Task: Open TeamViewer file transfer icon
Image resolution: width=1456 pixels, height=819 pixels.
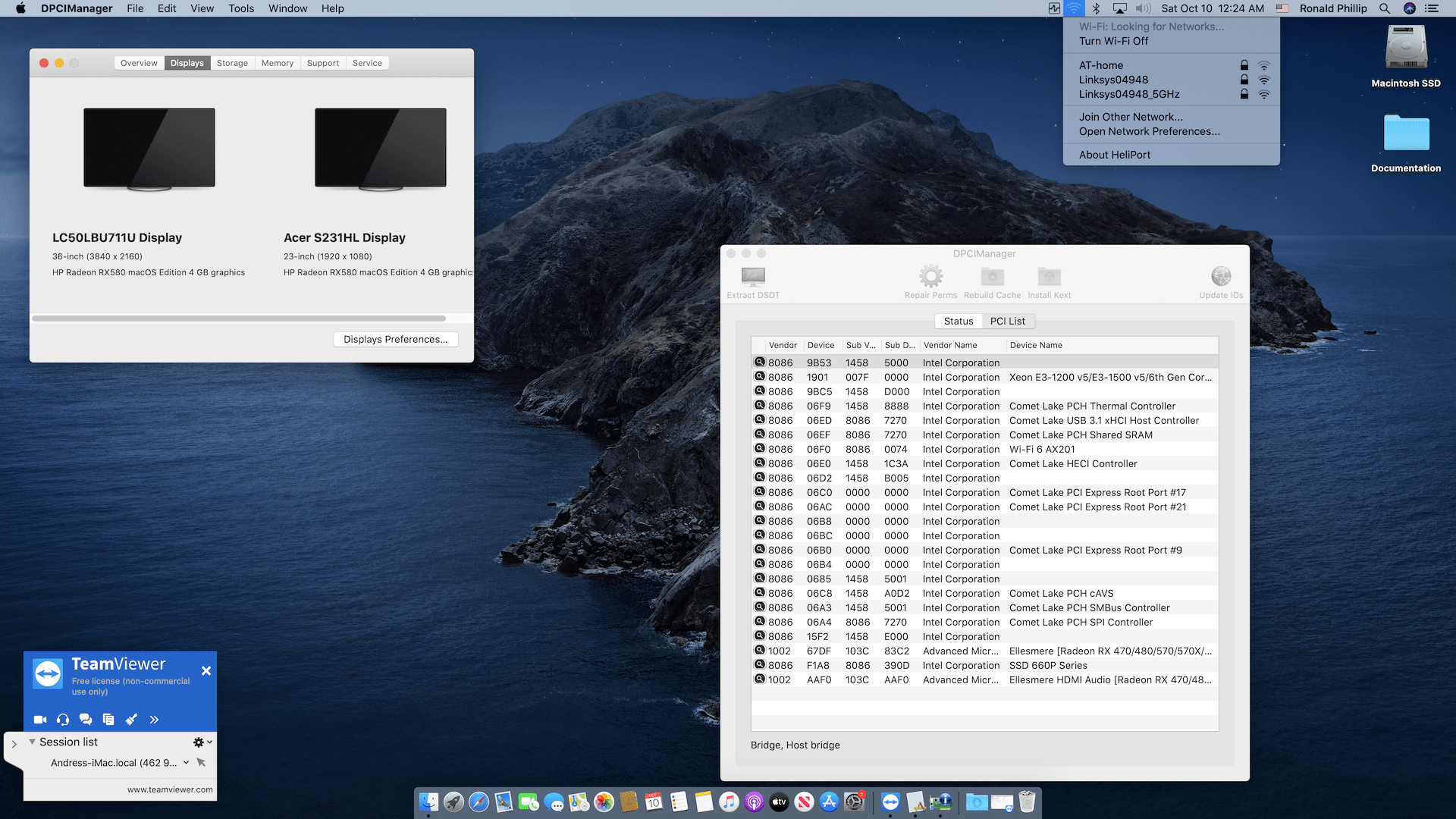Action: tap(108, 720)
